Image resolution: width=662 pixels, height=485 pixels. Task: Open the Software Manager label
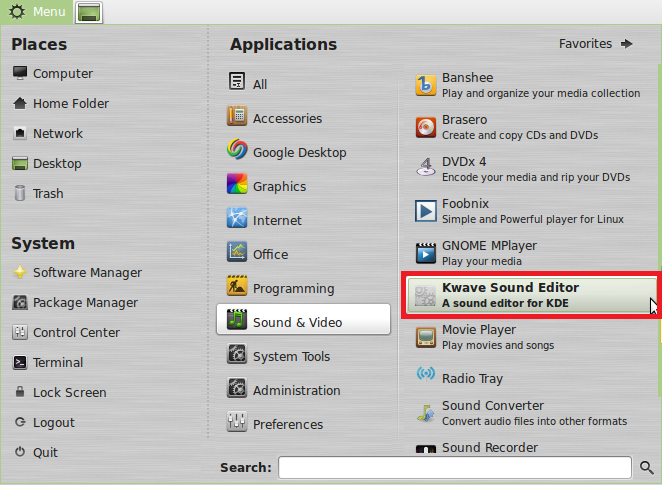(x=87, y=273)
